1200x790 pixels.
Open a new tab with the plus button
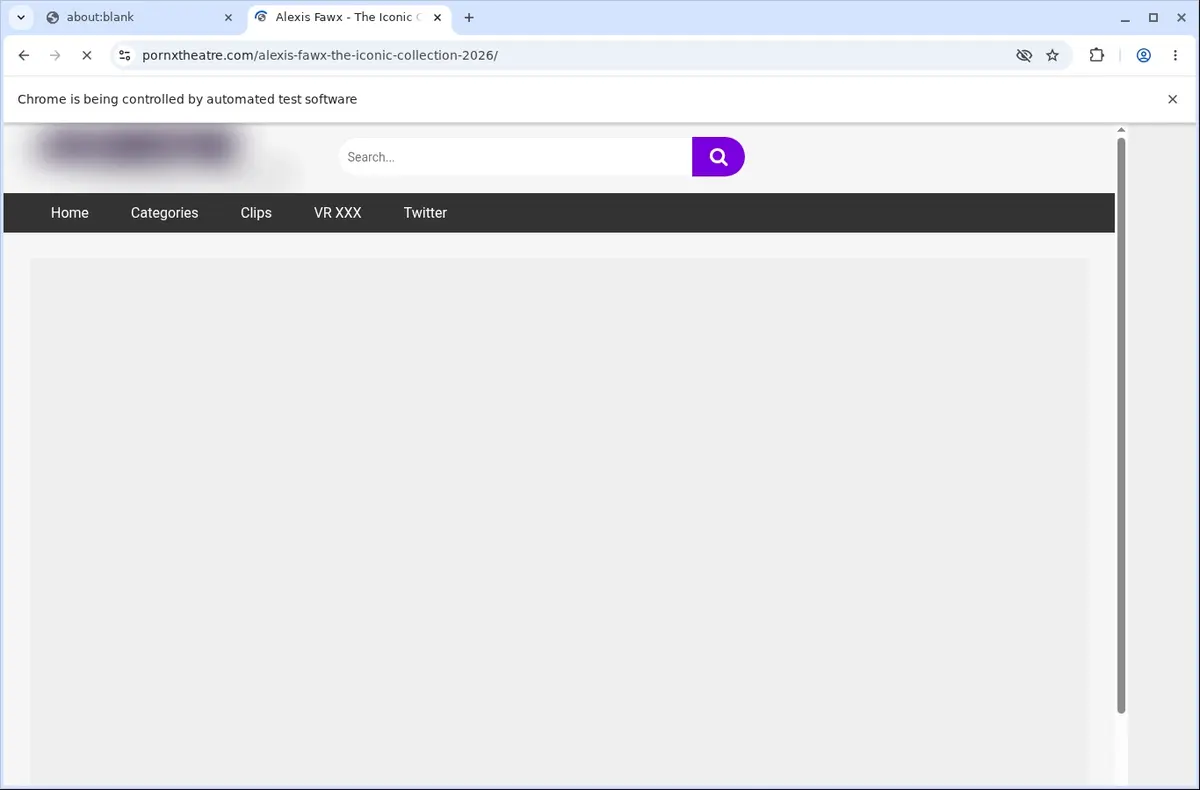pos(469,17)
